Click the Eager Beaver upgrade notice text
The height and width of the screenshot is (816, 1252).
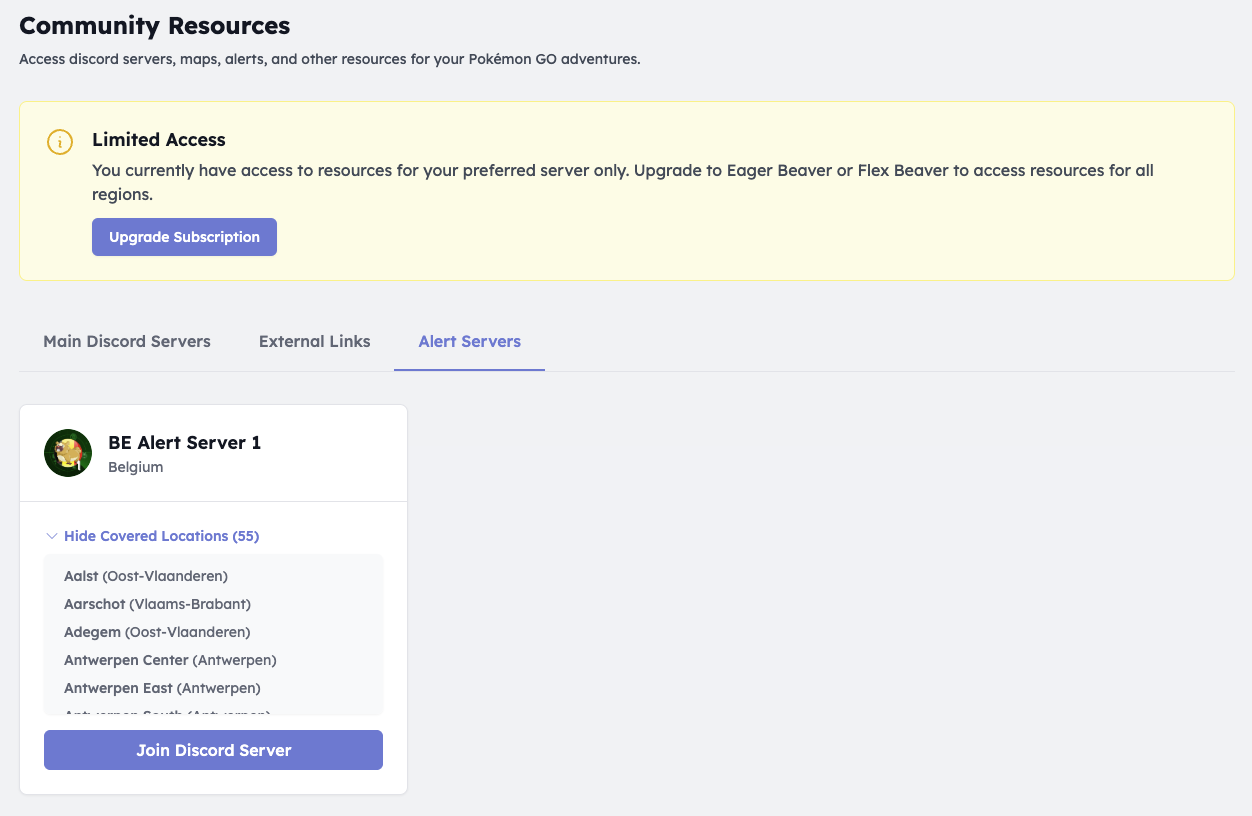click(623, 182)
